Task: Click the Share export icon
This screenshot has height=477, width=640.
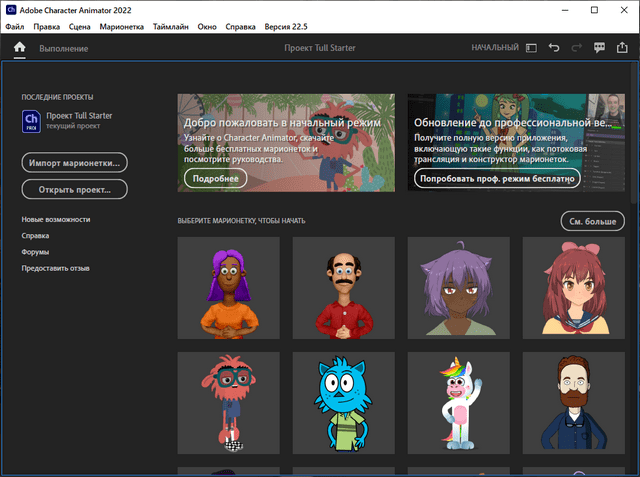Action: coord(623,47)
